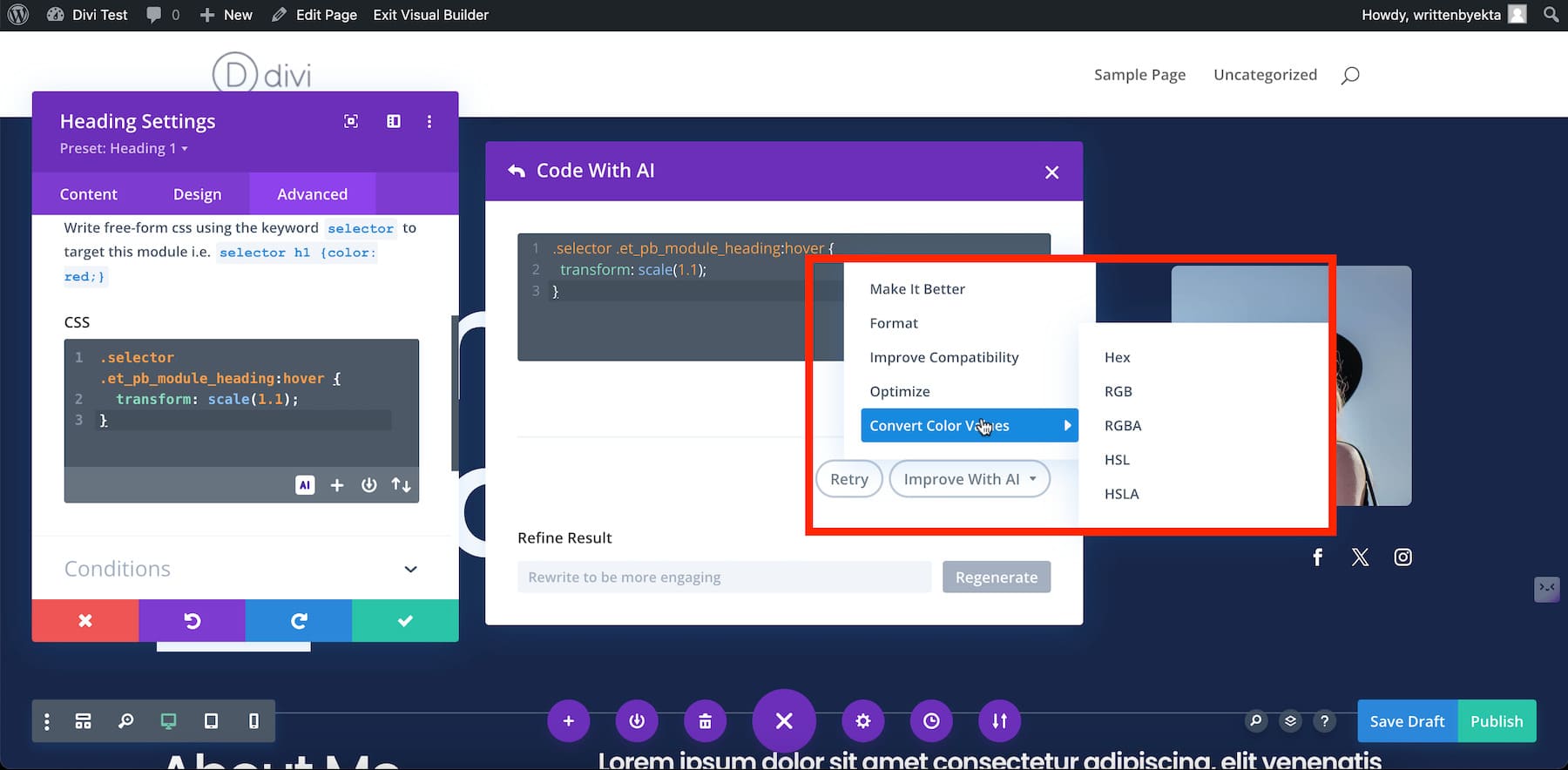
Task: Open the WordPress logo menu
Action: click(x=18, y=15)
